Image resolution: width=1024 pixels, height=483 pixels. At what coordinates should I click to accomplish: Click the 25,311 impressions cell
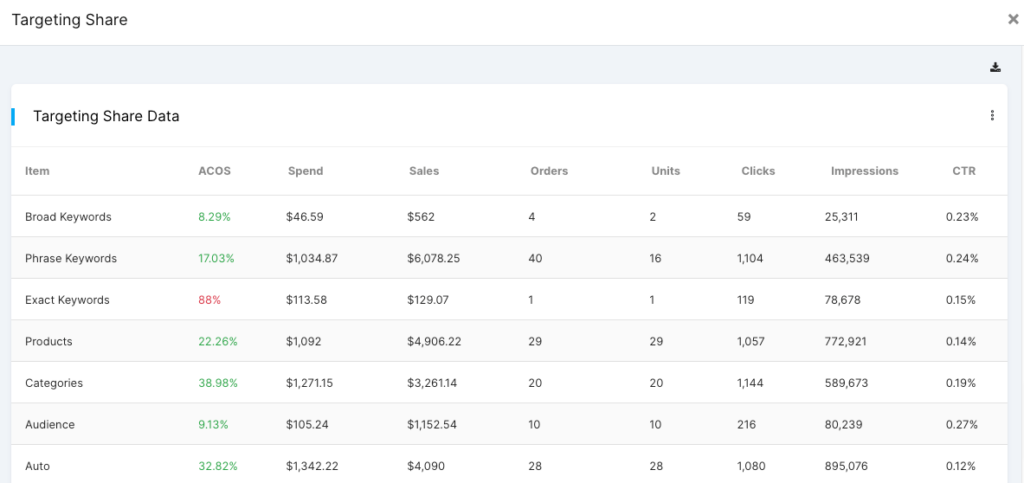tap(841, 217)
